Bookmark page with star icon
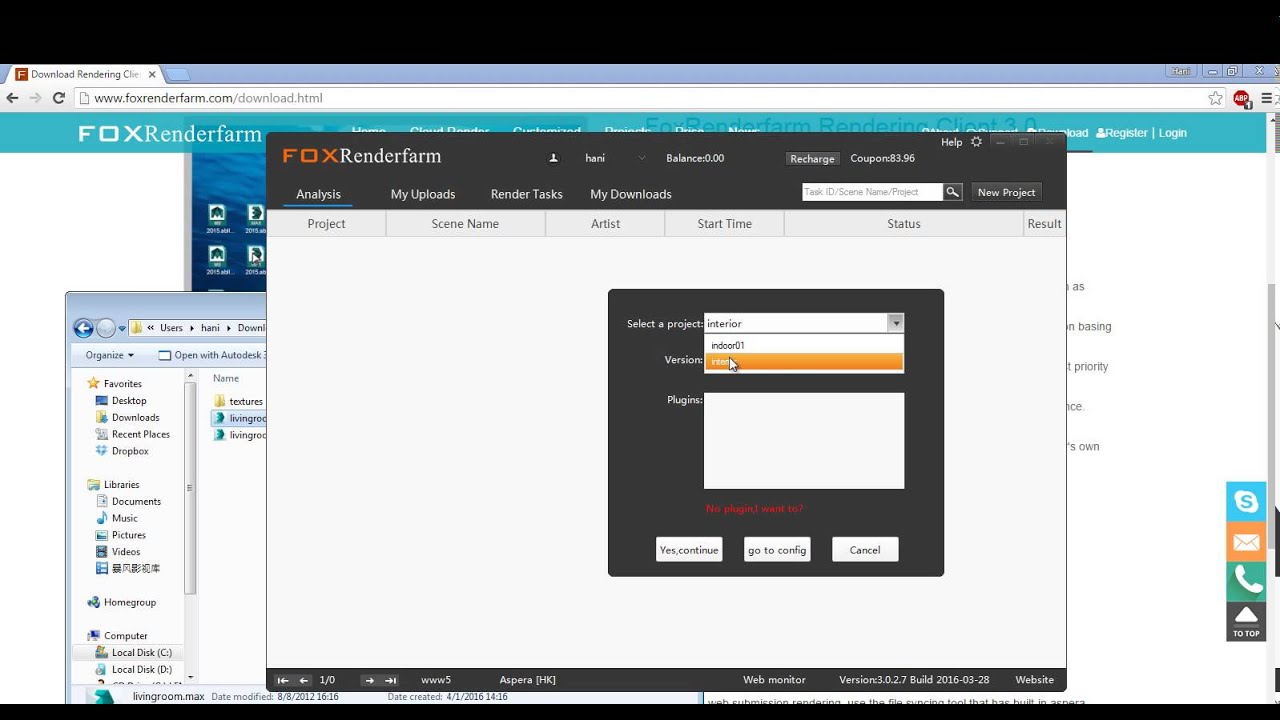 (1215, 98)
